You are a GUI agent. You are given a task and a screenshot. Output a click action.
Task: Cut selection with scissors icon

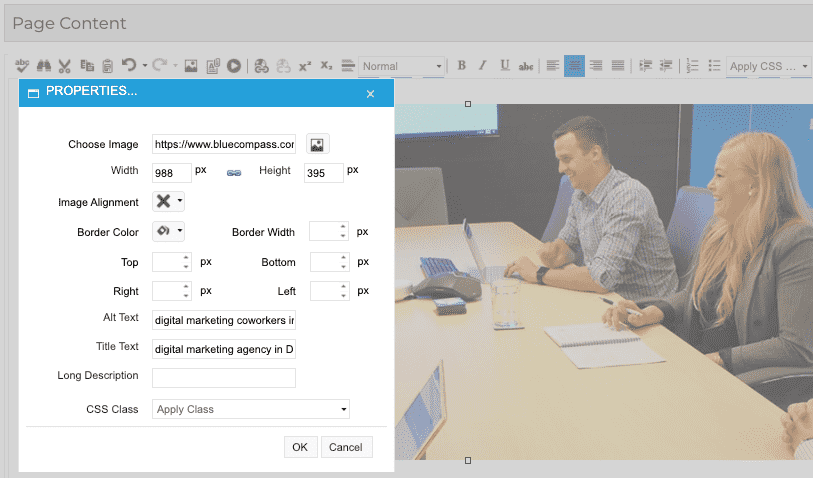coord(64,66)
